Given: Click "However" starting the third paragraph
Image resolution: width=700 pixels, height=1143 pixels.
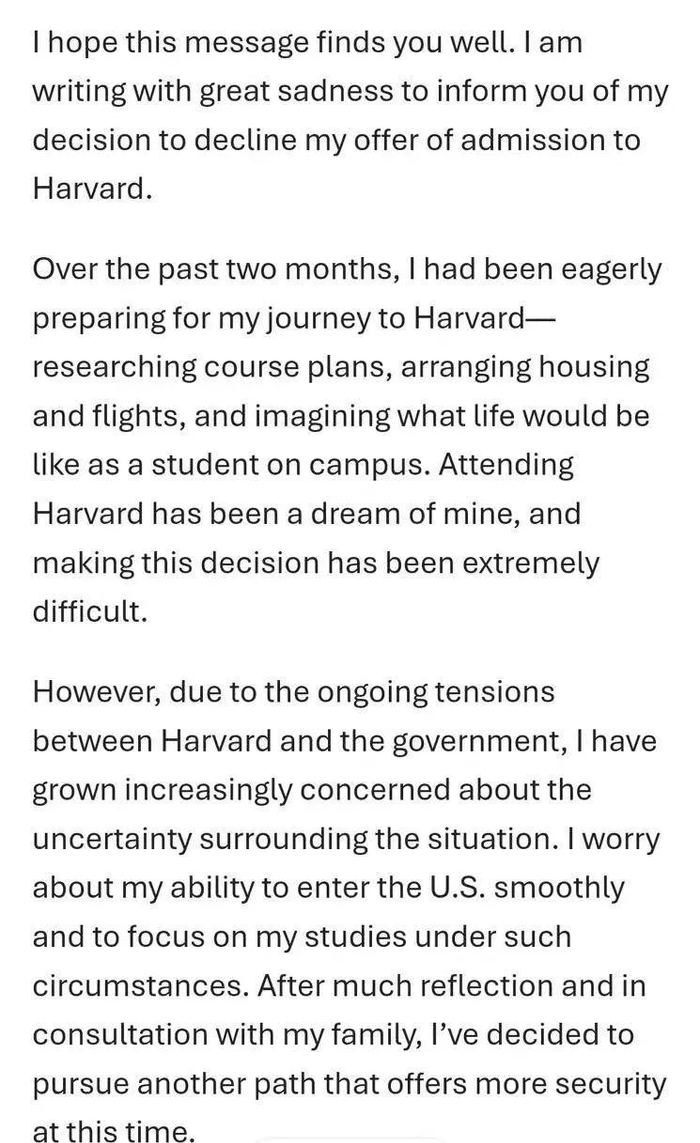Looking at the screenshot, I should [95, 692].
